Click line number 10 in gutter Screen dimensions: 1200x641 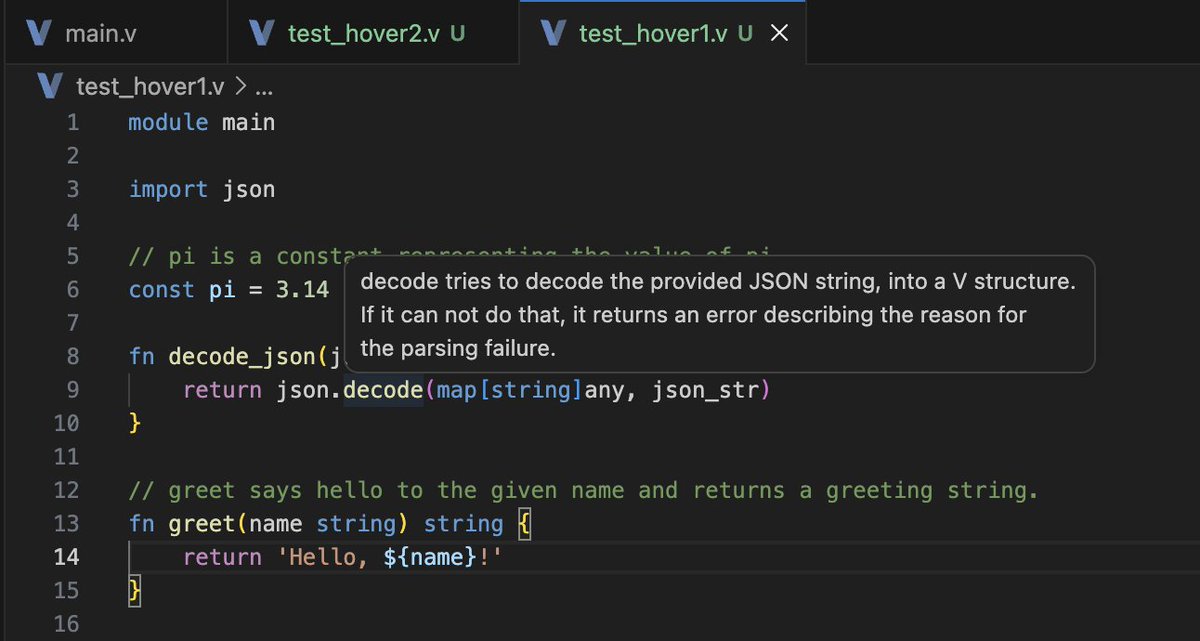(66, 423)
